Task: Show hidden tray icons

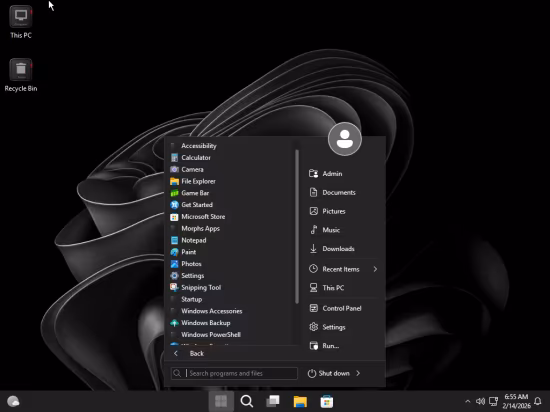Action: click(468, 401)
